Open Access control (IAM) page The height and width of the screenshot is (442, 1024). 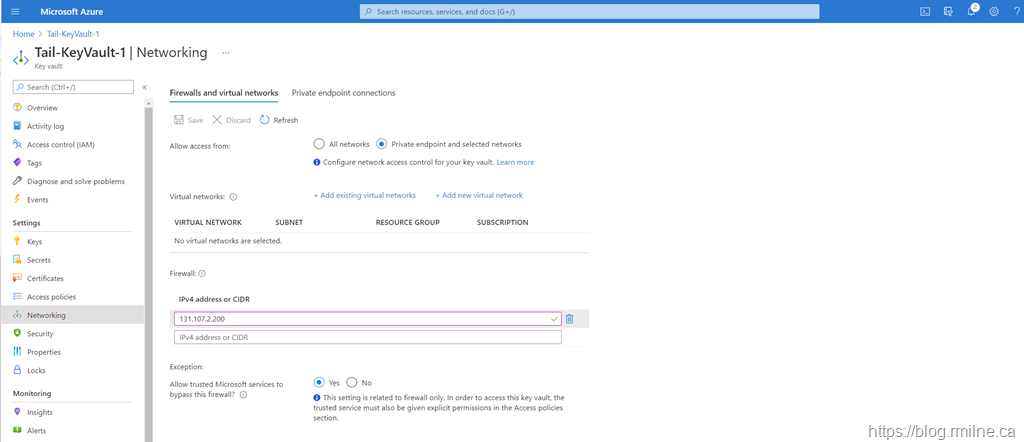pyautogui.click(x=60, y=145)
